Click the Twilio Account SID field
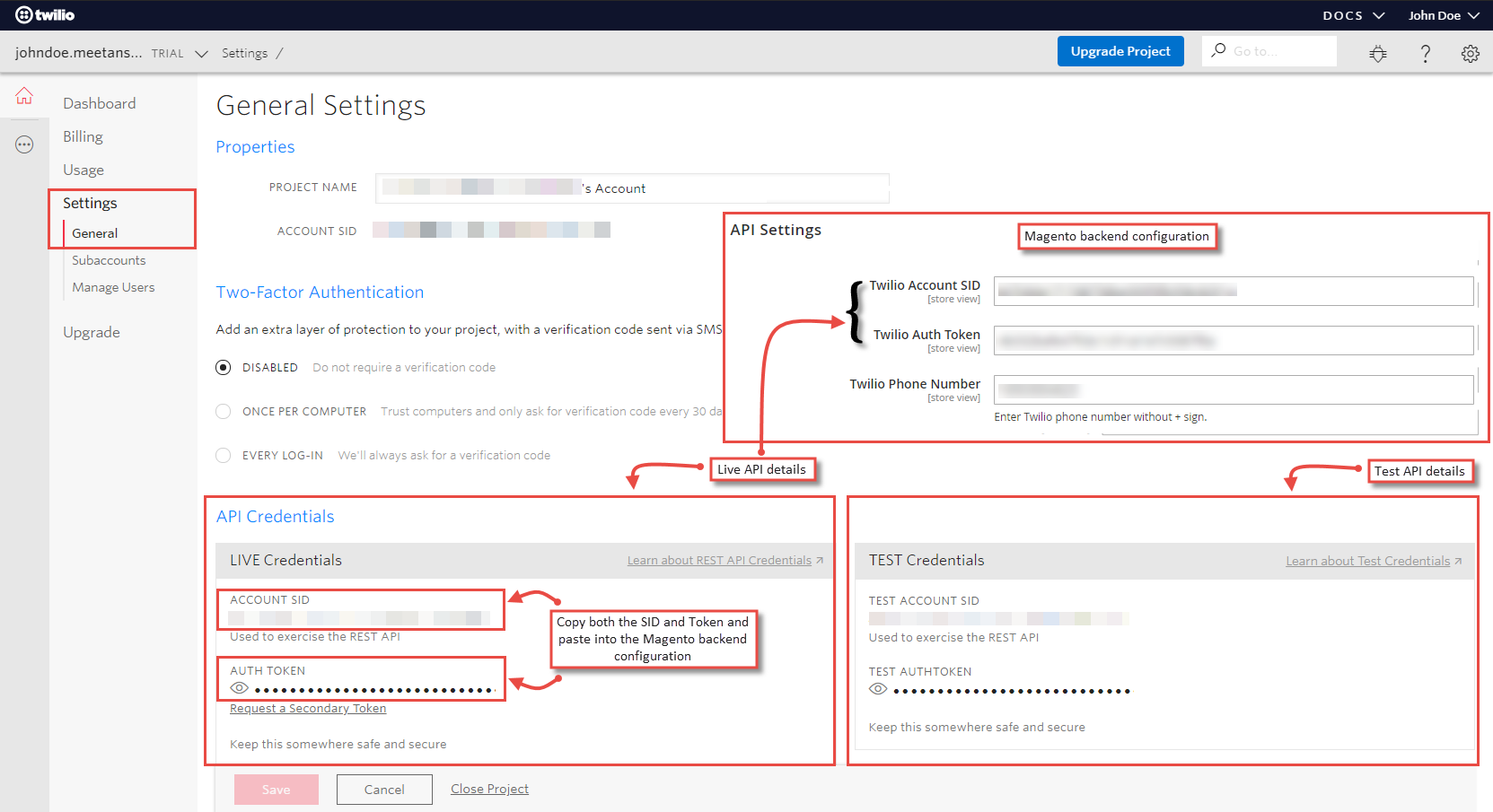This screenshot has width=1493, height=812. point(1234,291)
